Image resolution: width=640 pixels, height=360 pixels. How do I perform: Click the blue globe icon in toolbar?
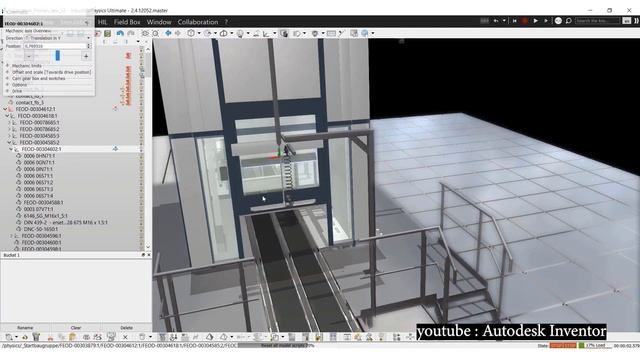pyautogui.click(x=364, y=33)
